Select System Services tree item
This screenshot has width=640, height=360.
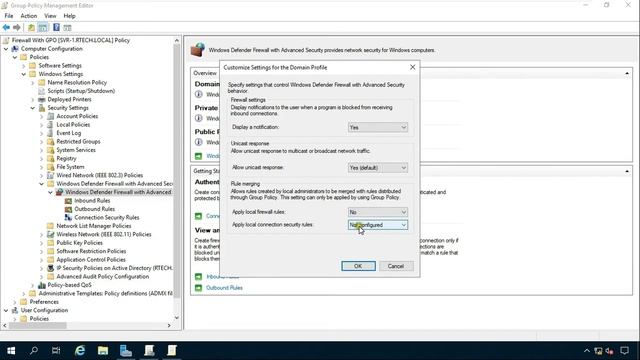click(76, 150)
